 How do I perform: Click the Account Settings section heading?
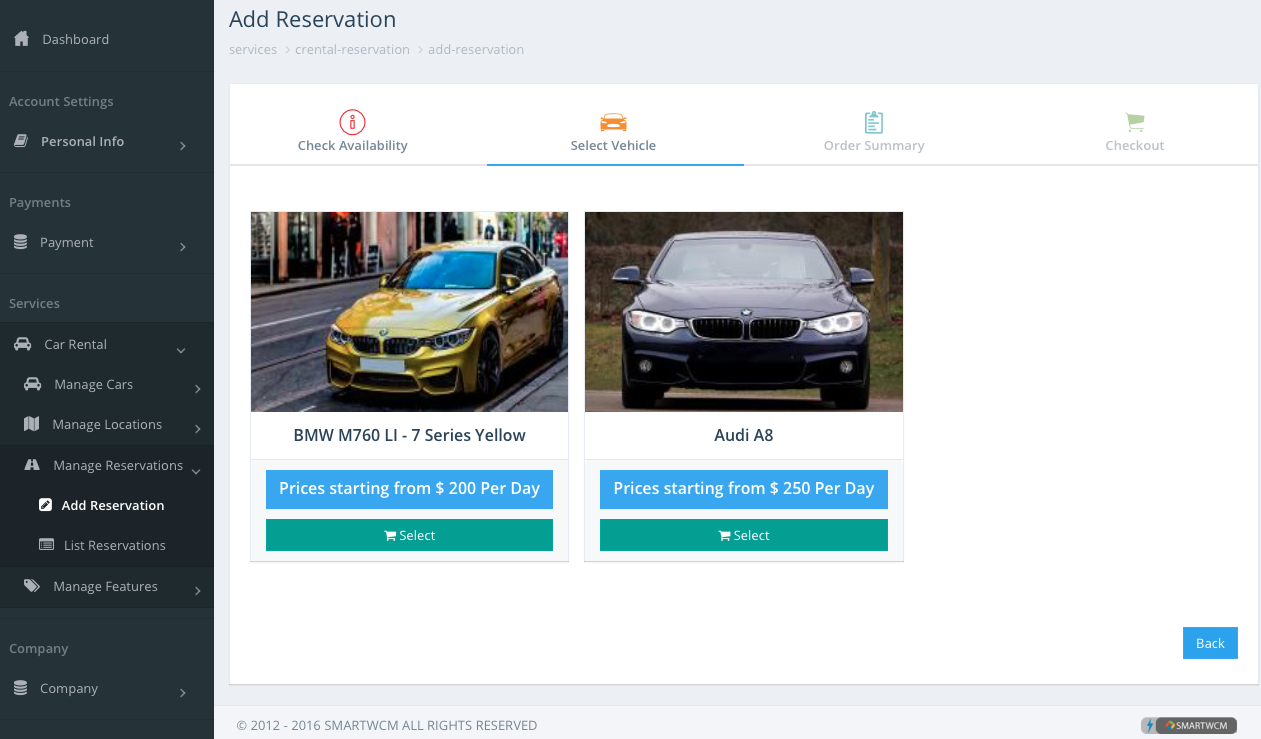(x=61, y=101)
